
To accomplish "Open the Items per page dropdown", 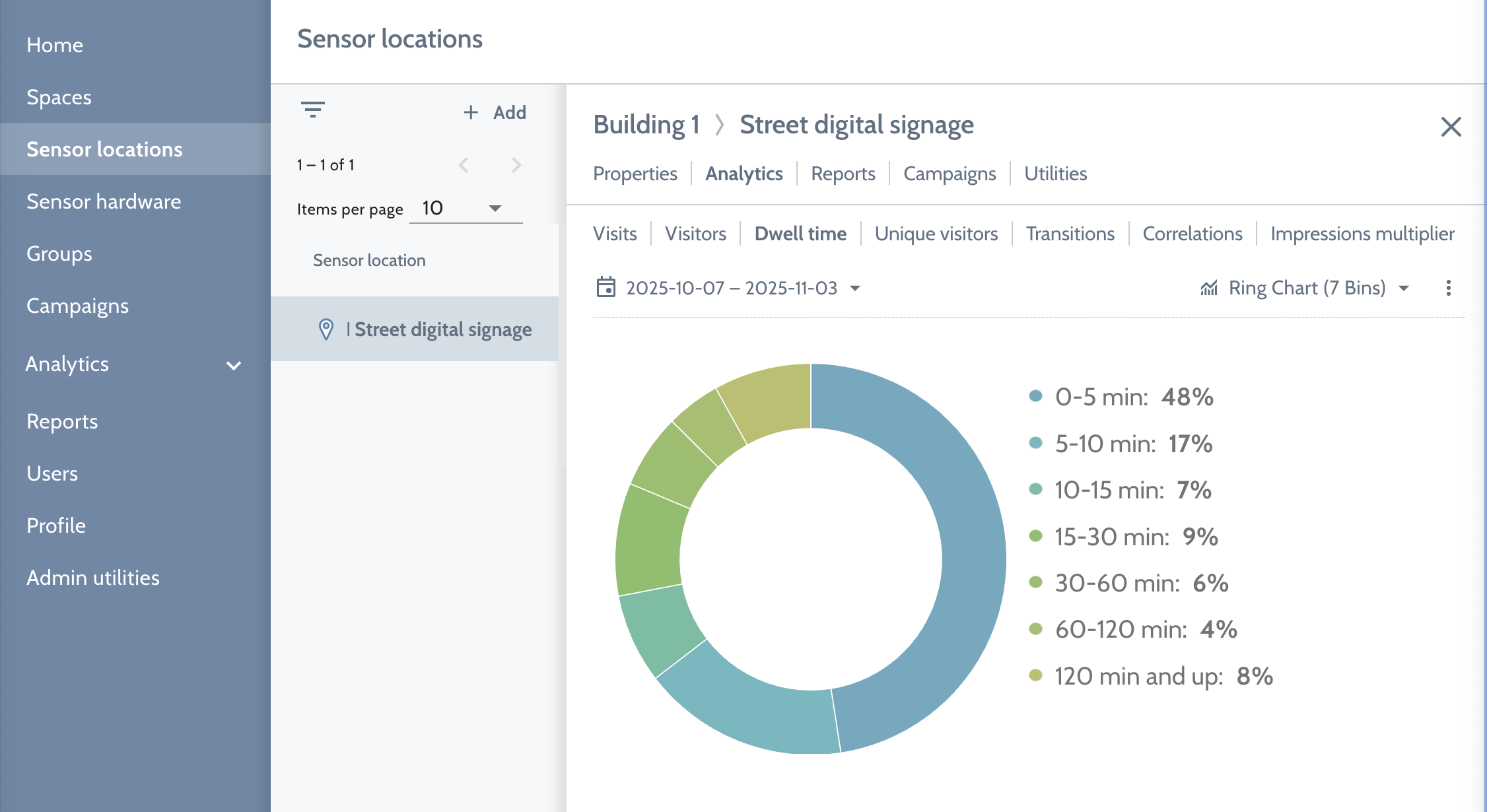I will 466,208.
